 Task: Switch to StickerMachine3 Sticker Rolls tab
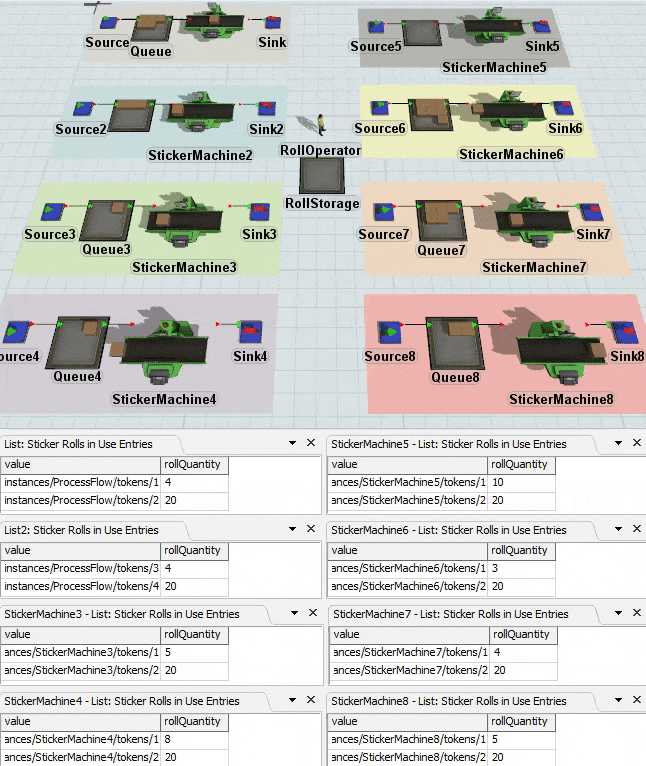point(122,614)
